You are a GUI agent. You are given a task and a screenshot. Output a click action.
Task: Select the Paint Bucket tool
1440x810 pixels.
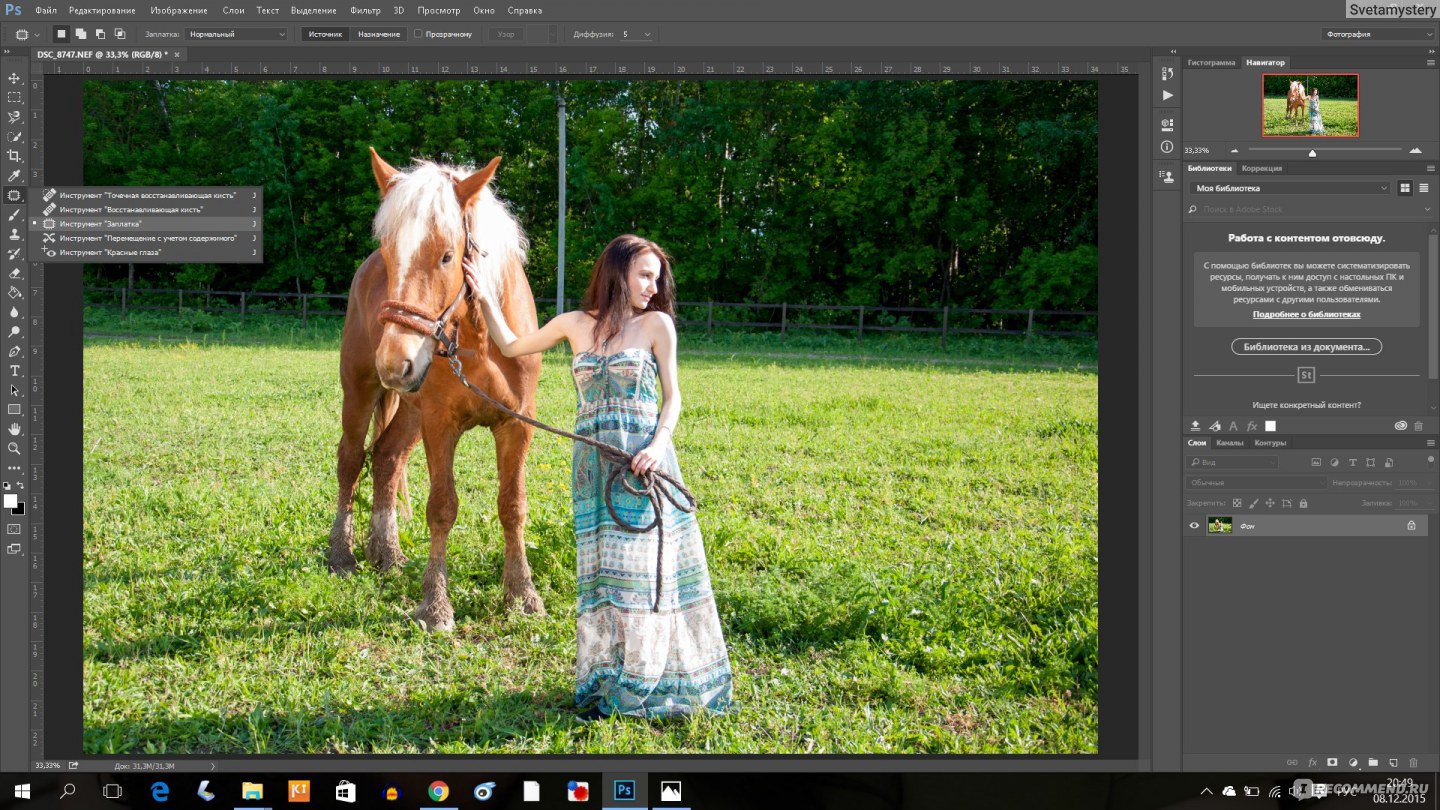click(x=14, y=293)
